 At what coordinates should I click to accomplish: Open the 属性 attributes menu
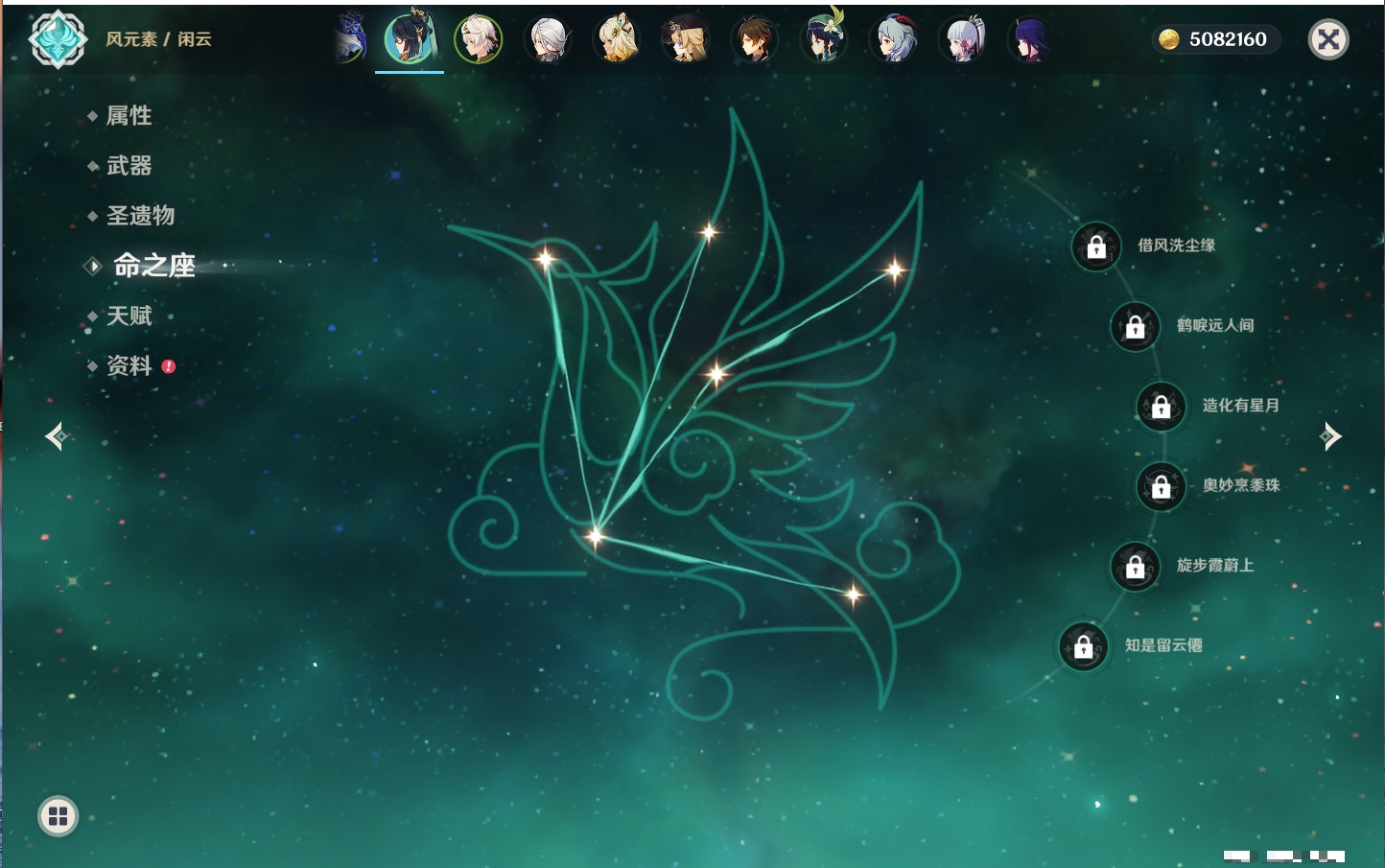(x=129, y=116)
